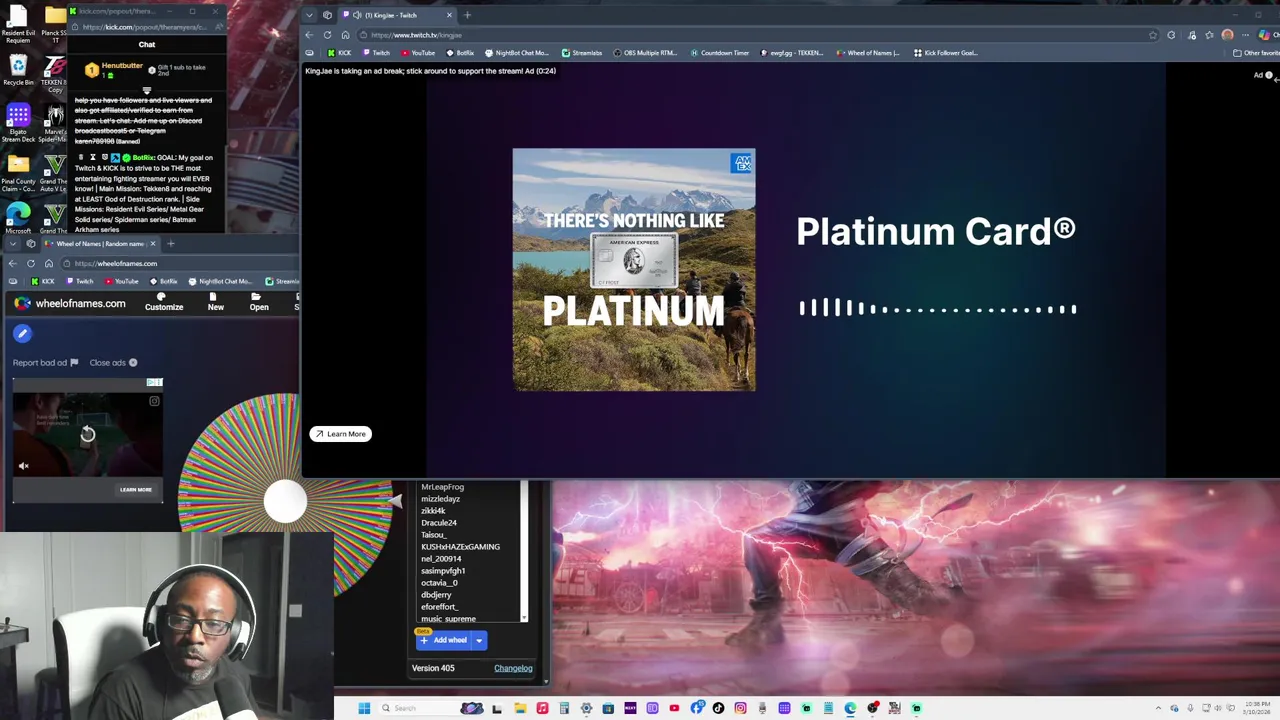Open the Elgato Stream Deck desktop shortcut

pos(18,120)
